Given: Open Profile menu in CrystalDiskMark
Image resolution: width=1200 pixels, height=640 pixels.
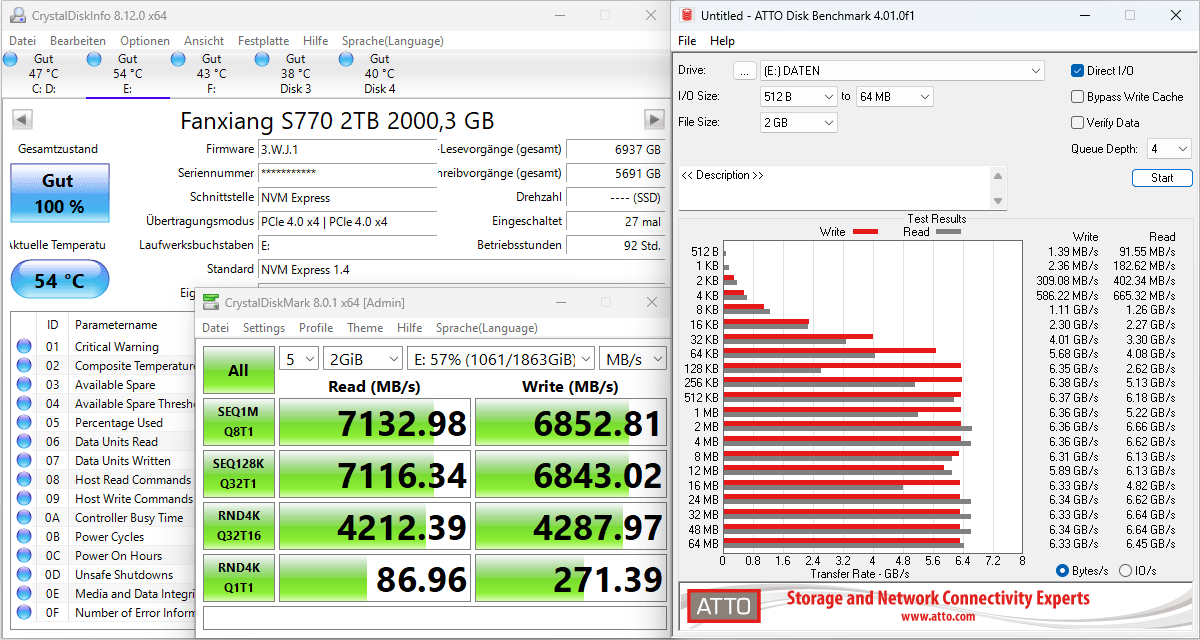Looking at the screenshot, I should click(x=316, y=328).
